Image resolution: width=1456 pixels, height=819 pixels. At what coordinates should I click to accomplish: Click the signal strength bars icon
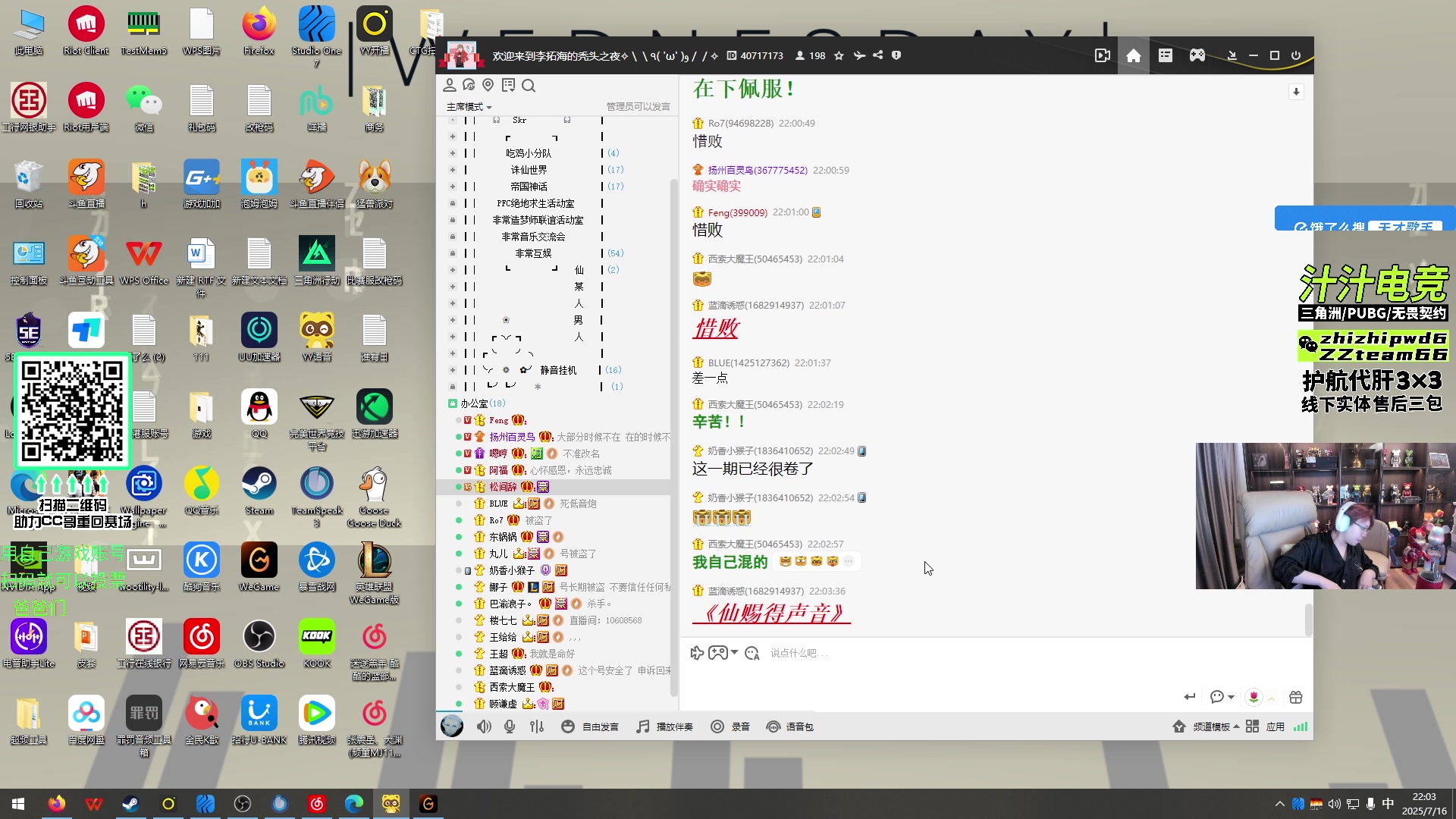click(1301, 726)
